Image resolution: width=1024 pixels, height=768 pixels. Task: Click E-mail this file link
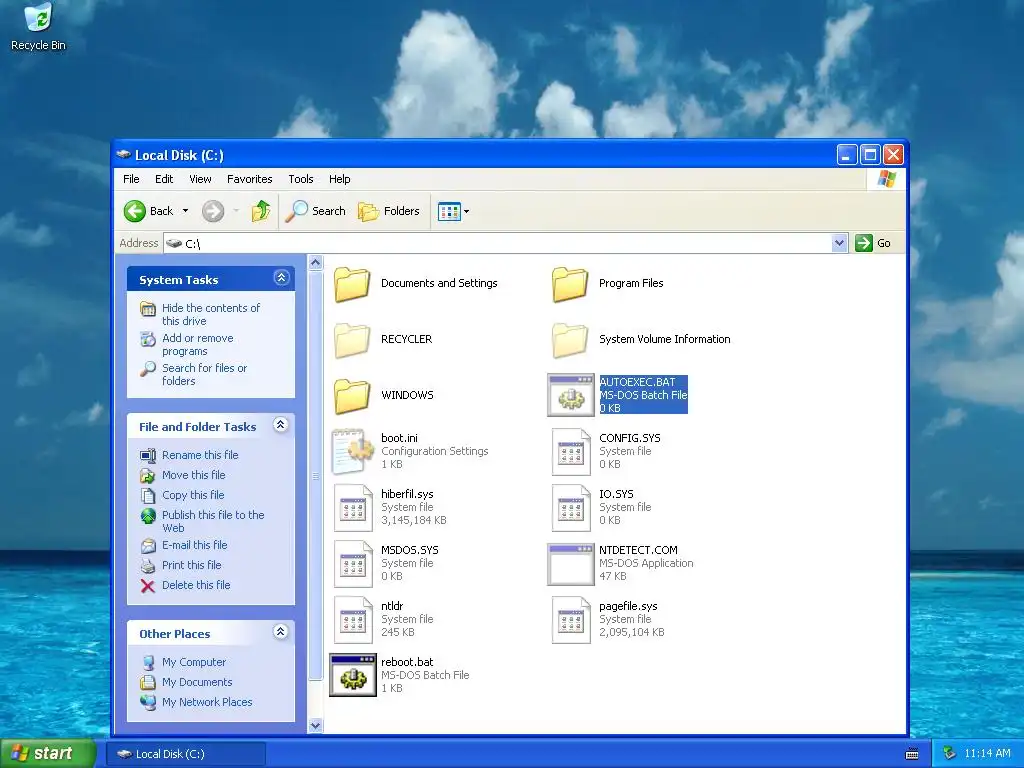195,545
